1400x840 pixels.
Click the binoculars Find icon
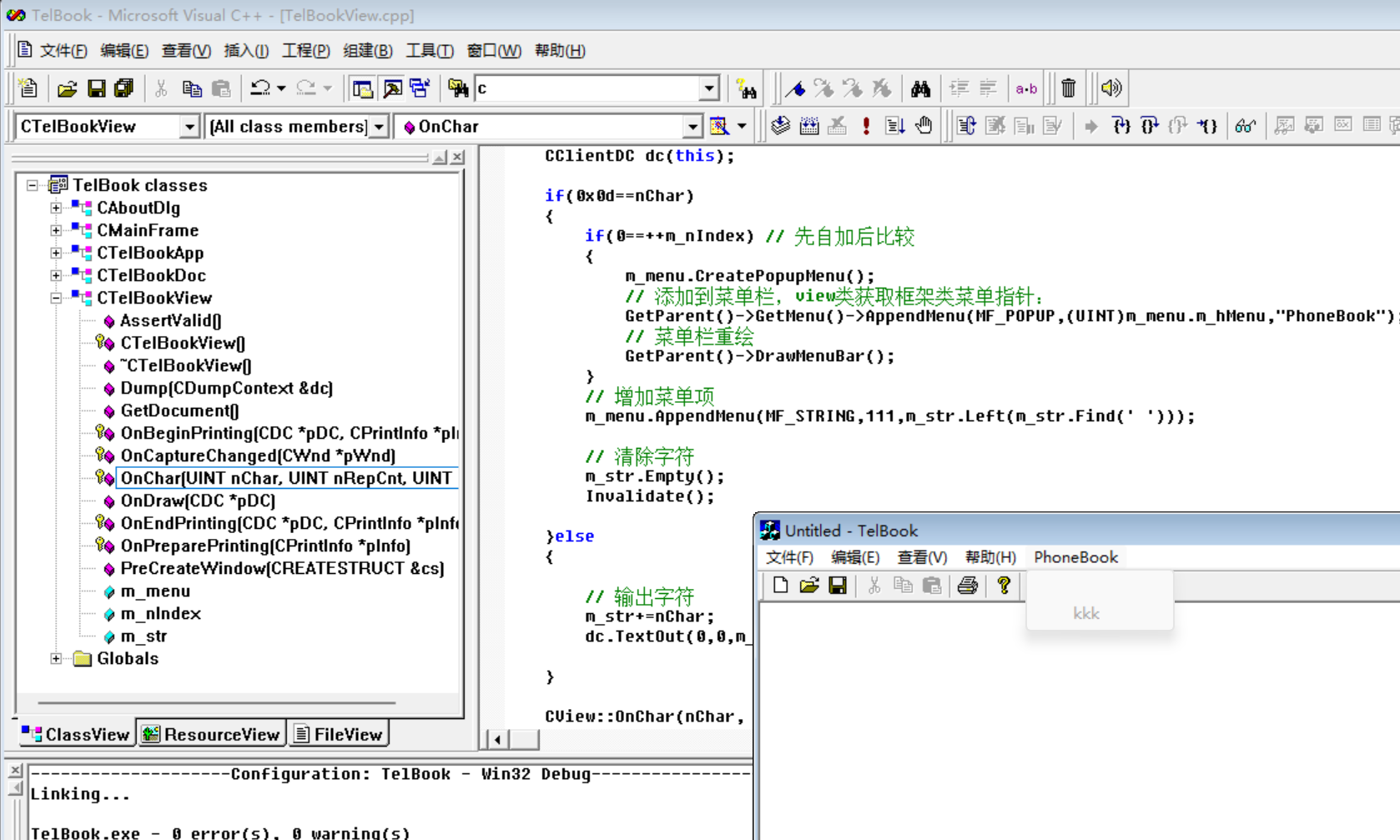coord(920,88)
